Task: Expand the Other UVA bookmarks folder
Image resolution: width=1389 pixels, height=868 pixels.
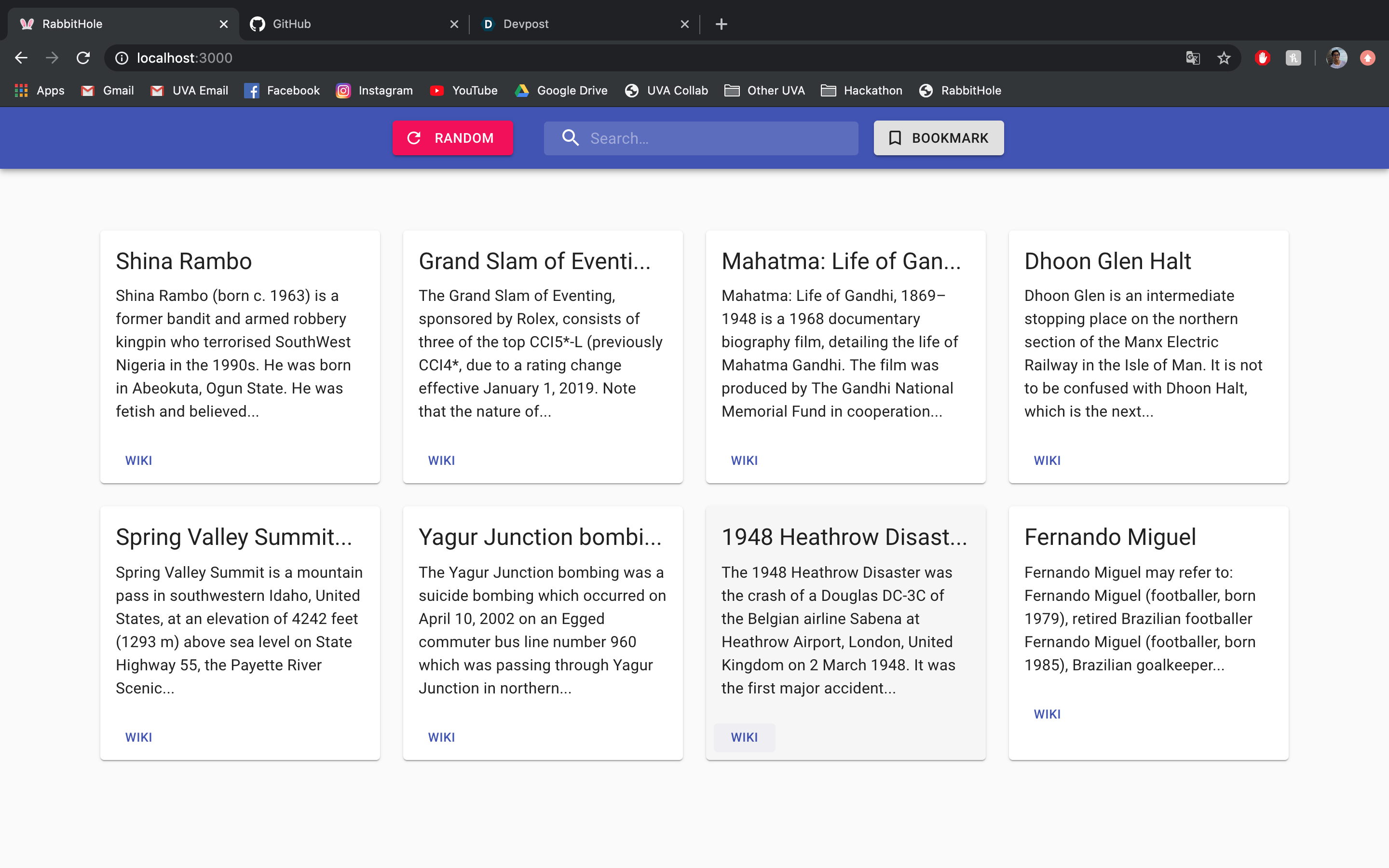Action: pos(764,91)
